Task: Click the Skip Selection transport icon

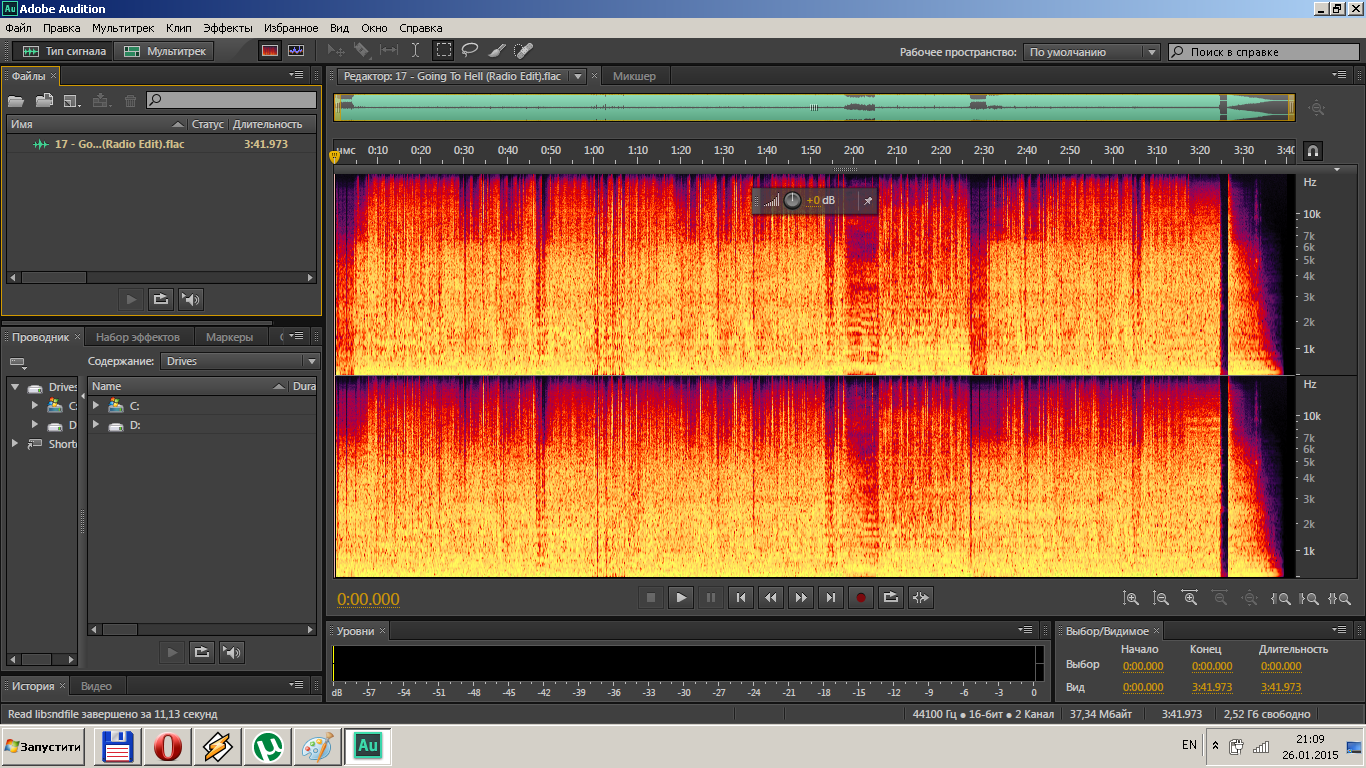Action: 921,598
